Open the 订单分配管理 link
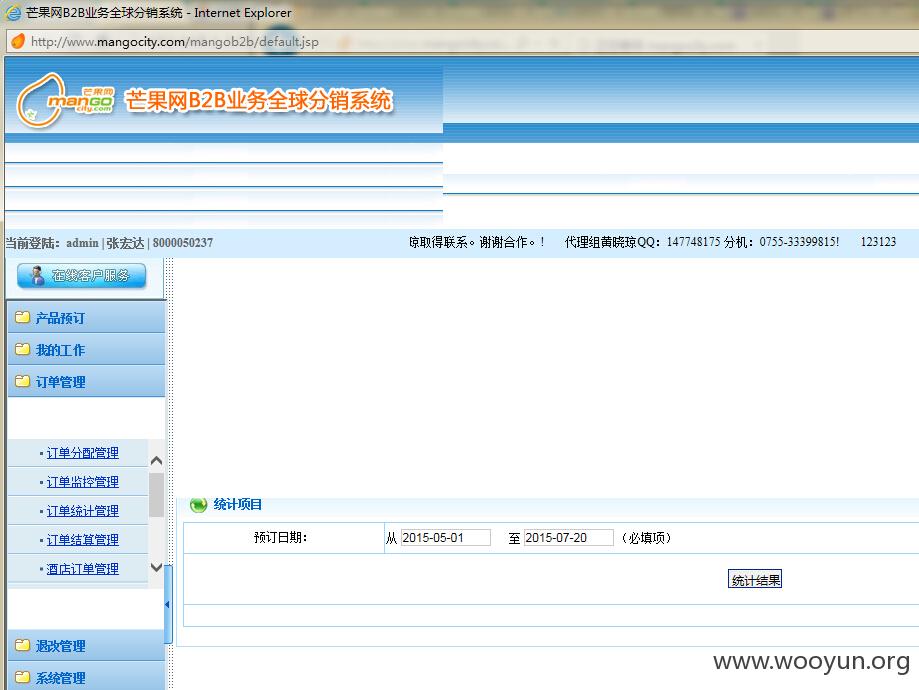This screenshot has width=919, height=690. [83, 453]
